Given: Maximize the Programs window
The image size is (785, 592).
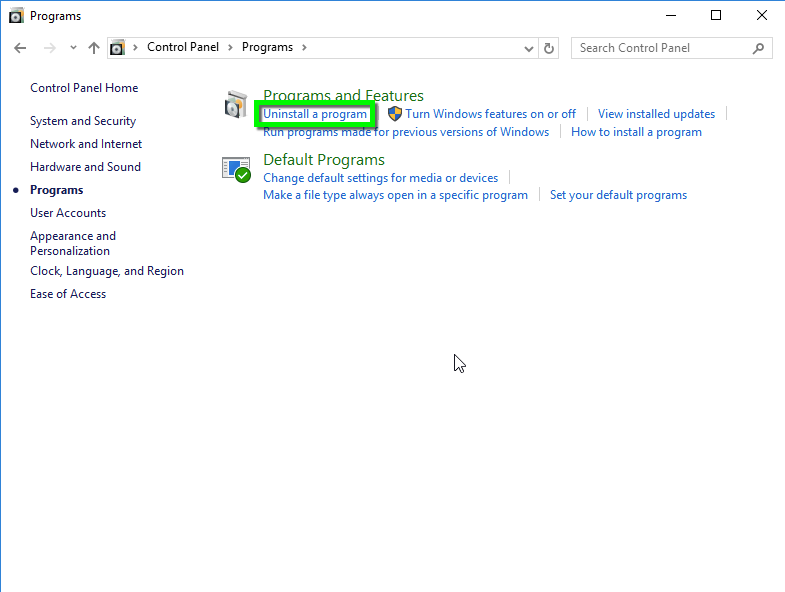Looking at the screenshot, I should [x=716, y=16].
